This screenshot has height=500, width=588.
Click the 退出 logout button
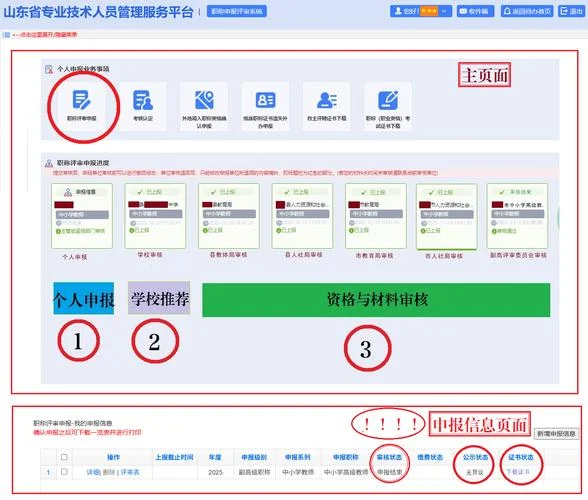571,11
